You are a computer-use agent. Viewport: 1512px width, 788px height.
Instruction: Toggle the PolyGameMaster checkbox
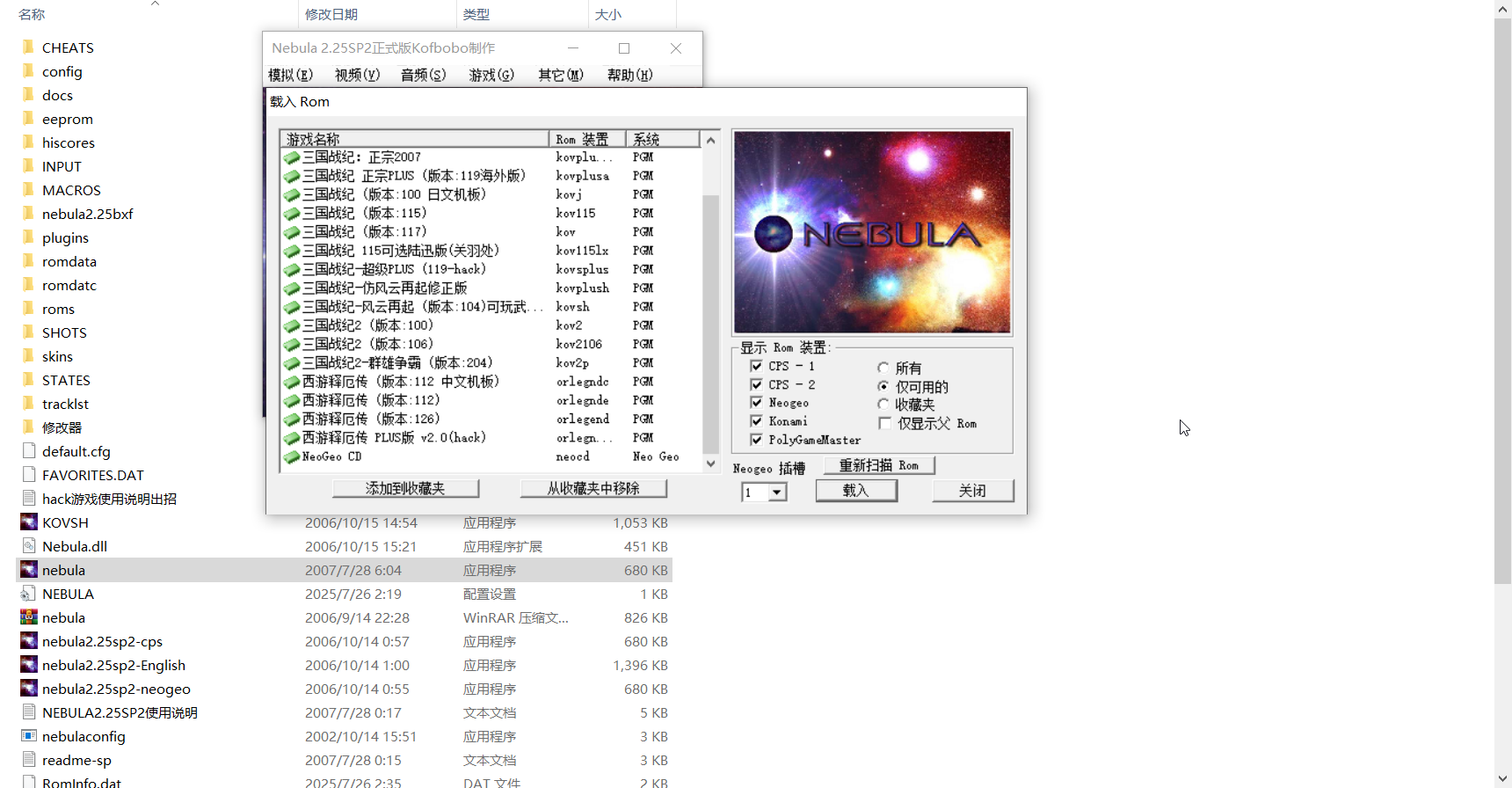[756, 440]
